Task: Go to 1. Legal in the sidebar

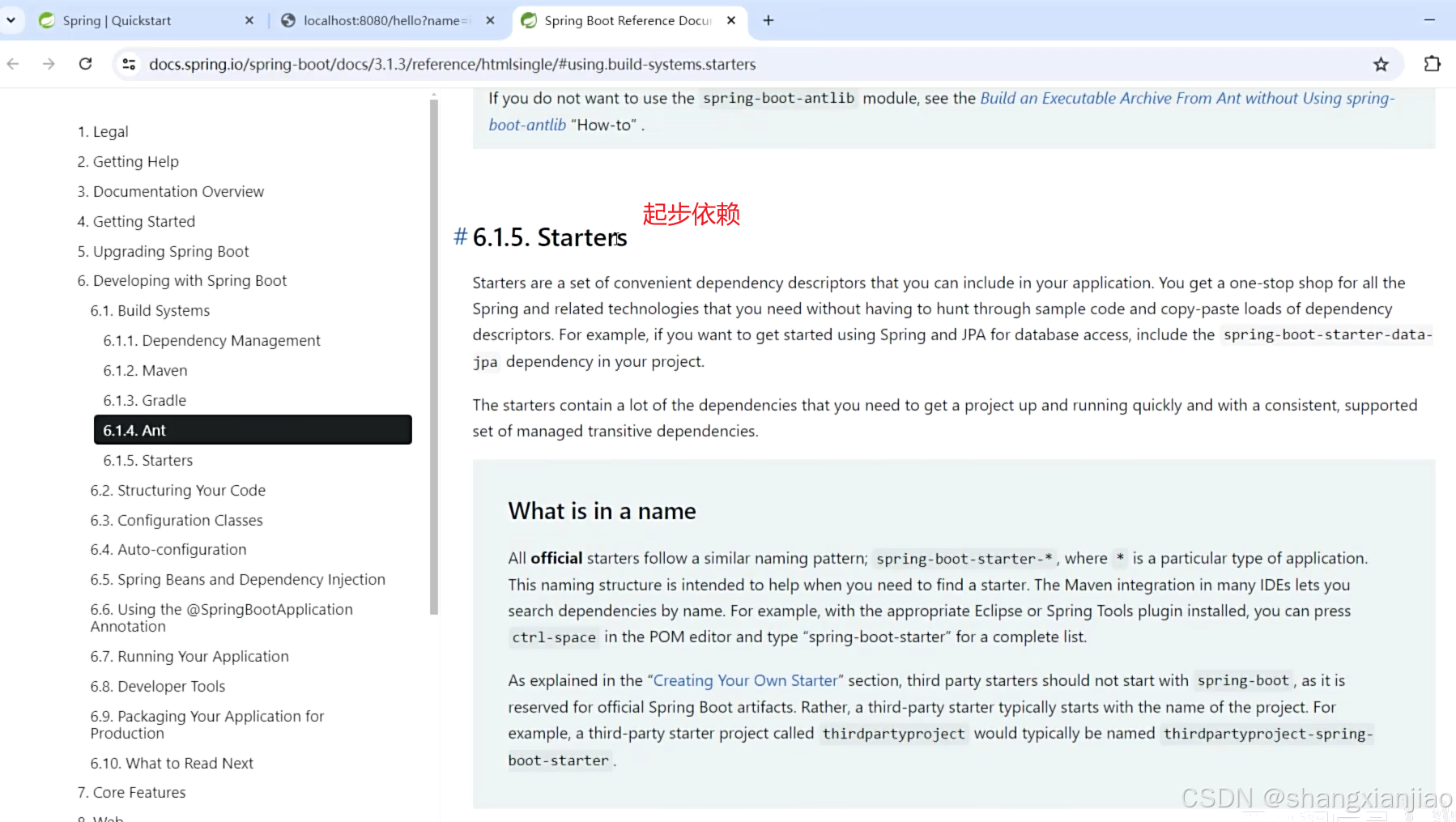Action: point(103,131)
